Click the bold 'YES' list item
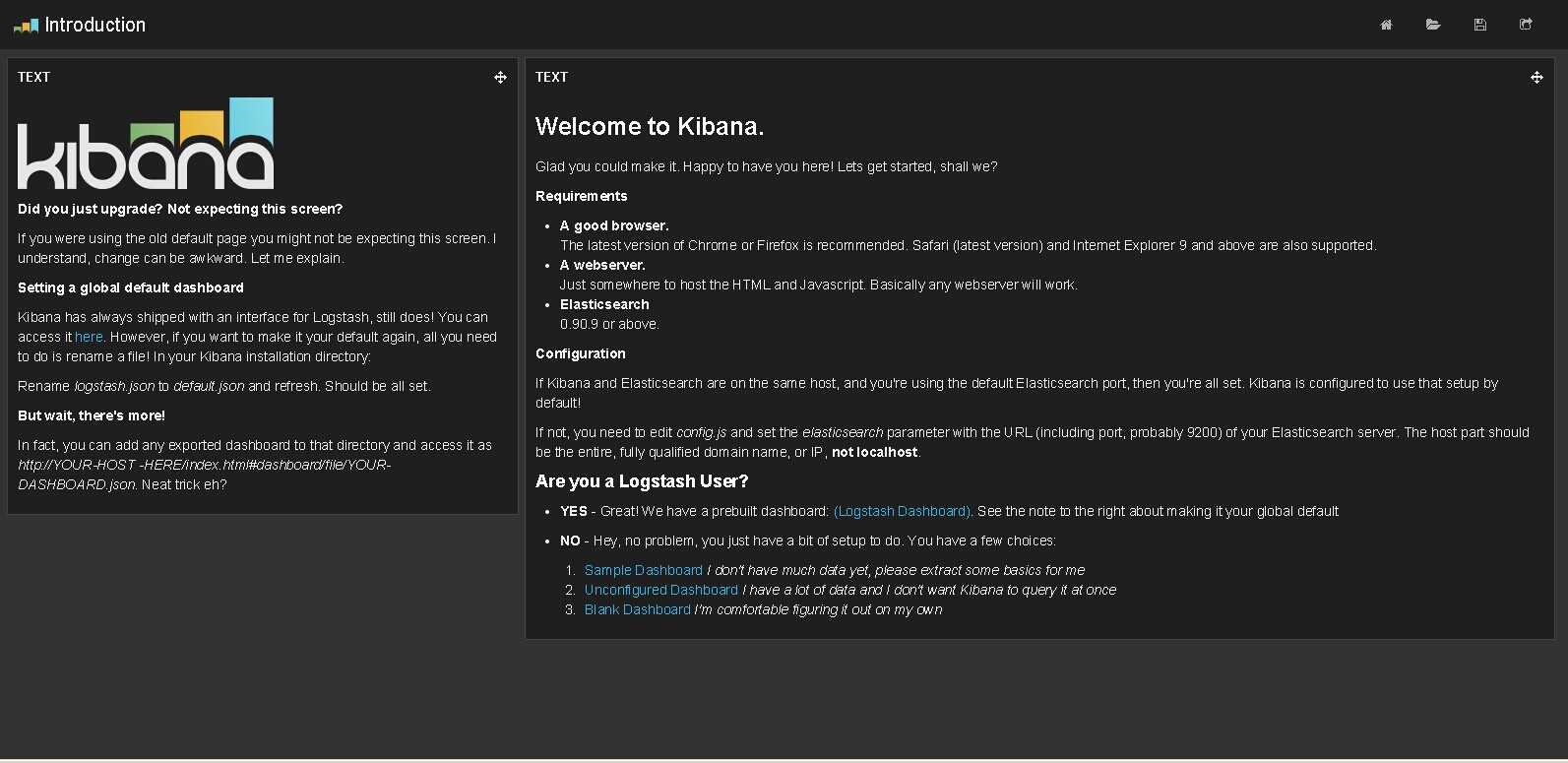Viewport: 1568px width, 763px height. point(574,511)
